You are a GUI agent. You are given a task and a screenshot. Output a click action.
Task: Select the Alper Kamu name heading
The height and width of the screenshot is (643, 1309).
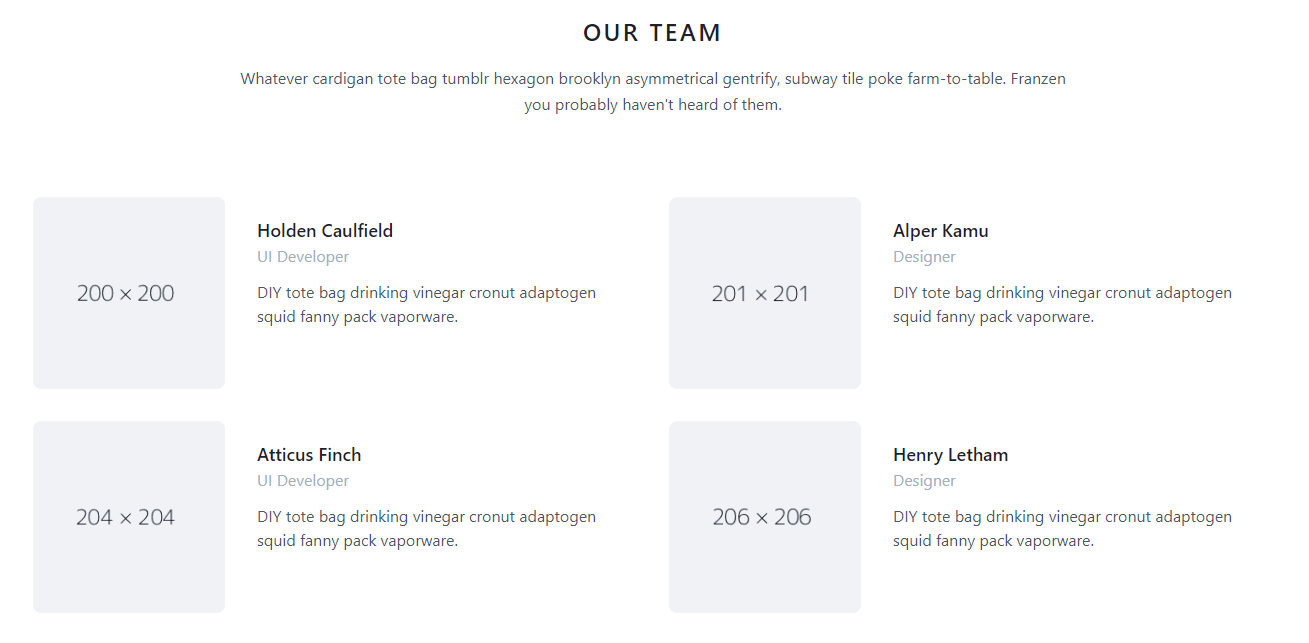[x=940, y=231]
